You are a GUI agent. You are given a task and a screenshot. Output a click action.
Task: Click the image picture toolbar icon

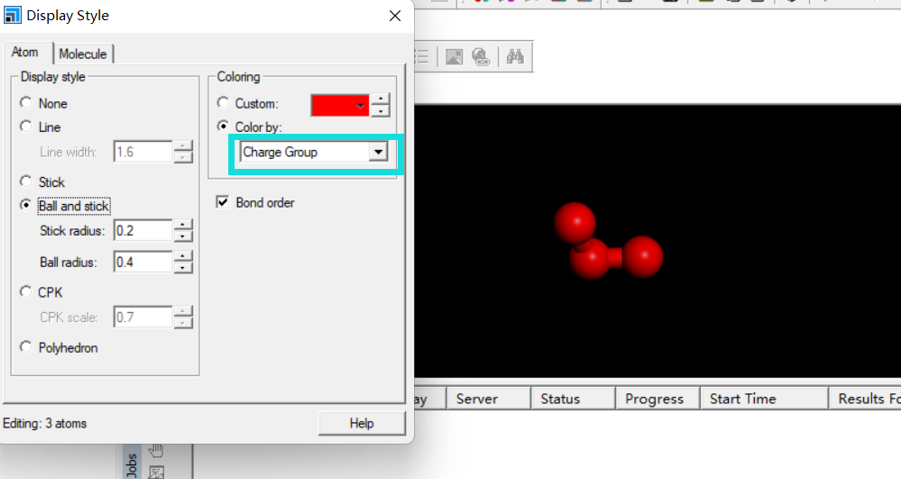[x=454, y=56]
